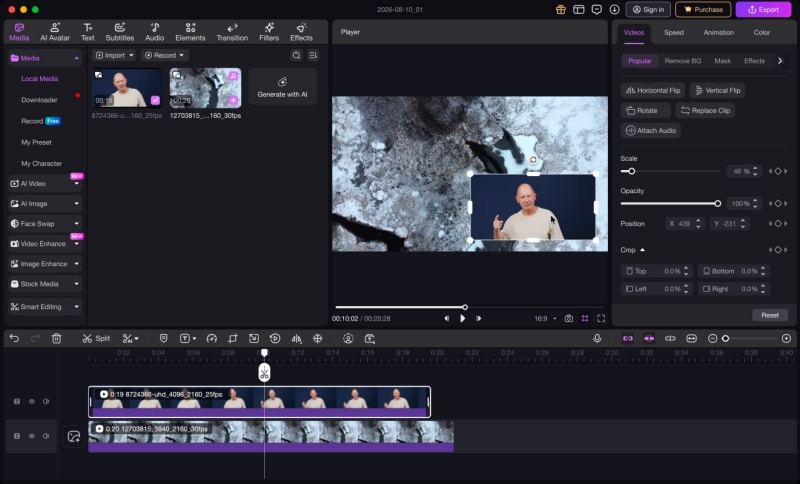The height and width of the screenshot is (484, 800).
Task: Toggle visibility of bottom video track
Action: 32,436
